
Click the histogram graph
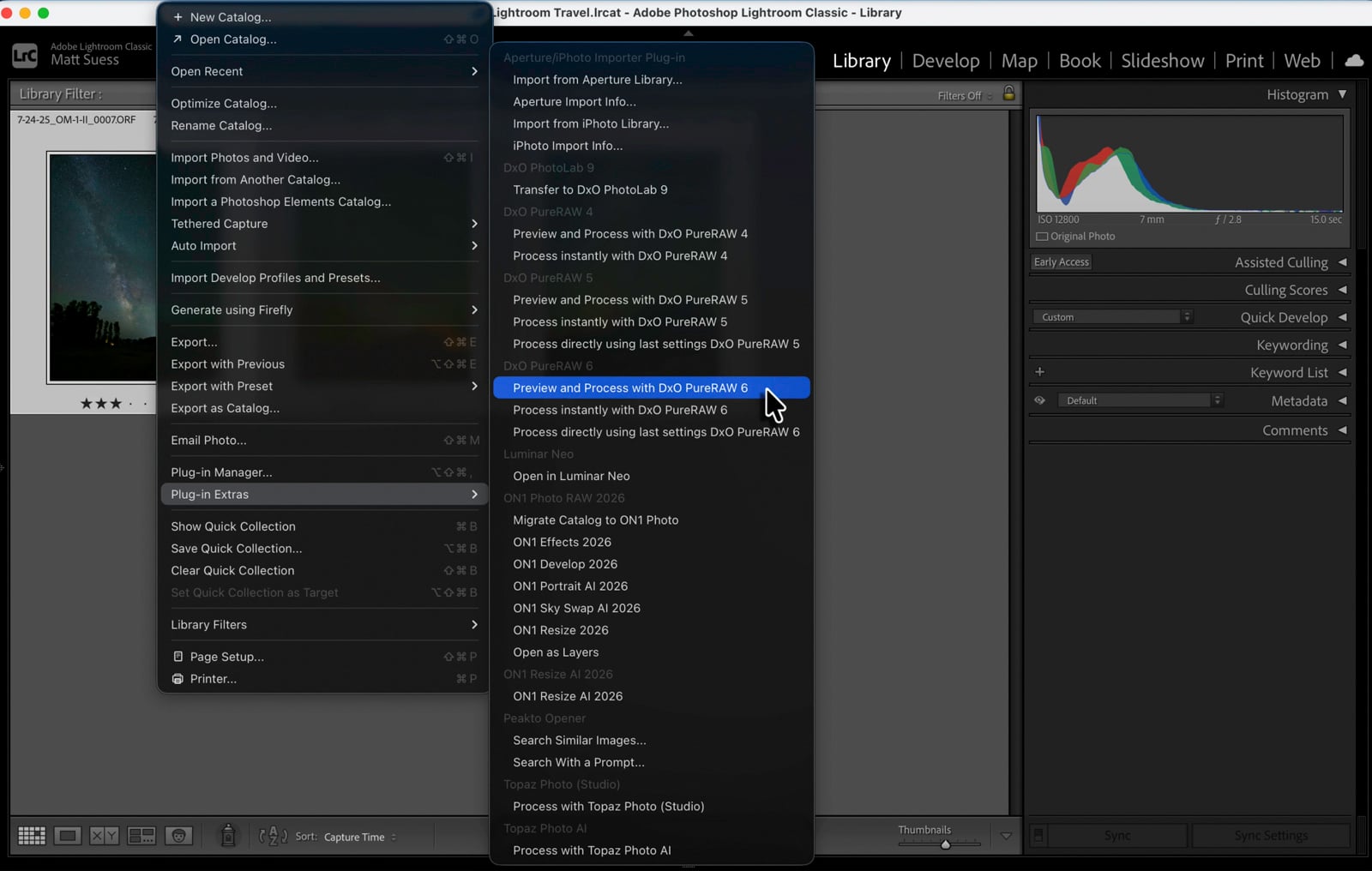1190,164
